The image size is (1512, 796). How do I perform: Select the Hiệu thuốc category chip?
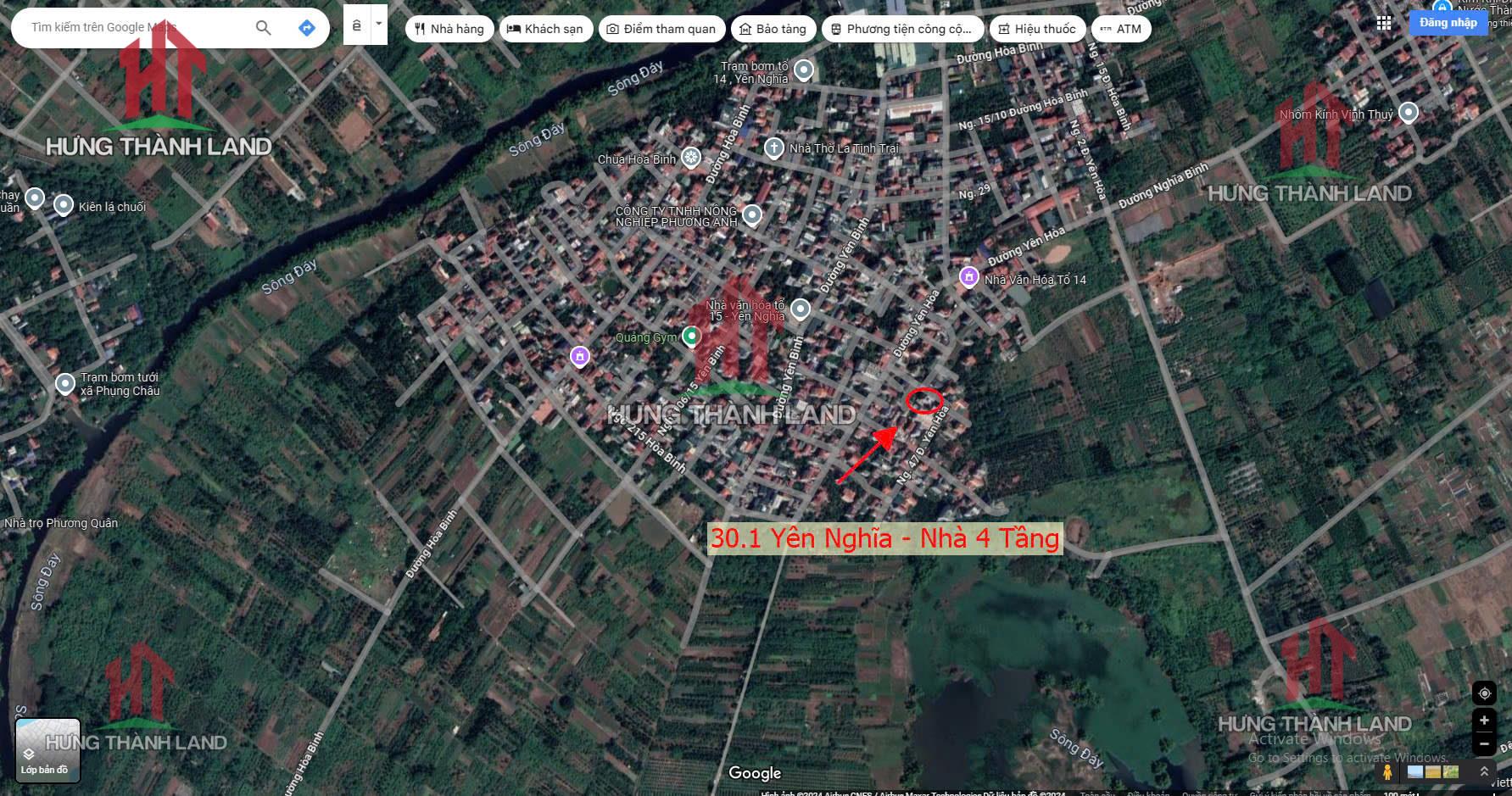(x=1036, y=29)
